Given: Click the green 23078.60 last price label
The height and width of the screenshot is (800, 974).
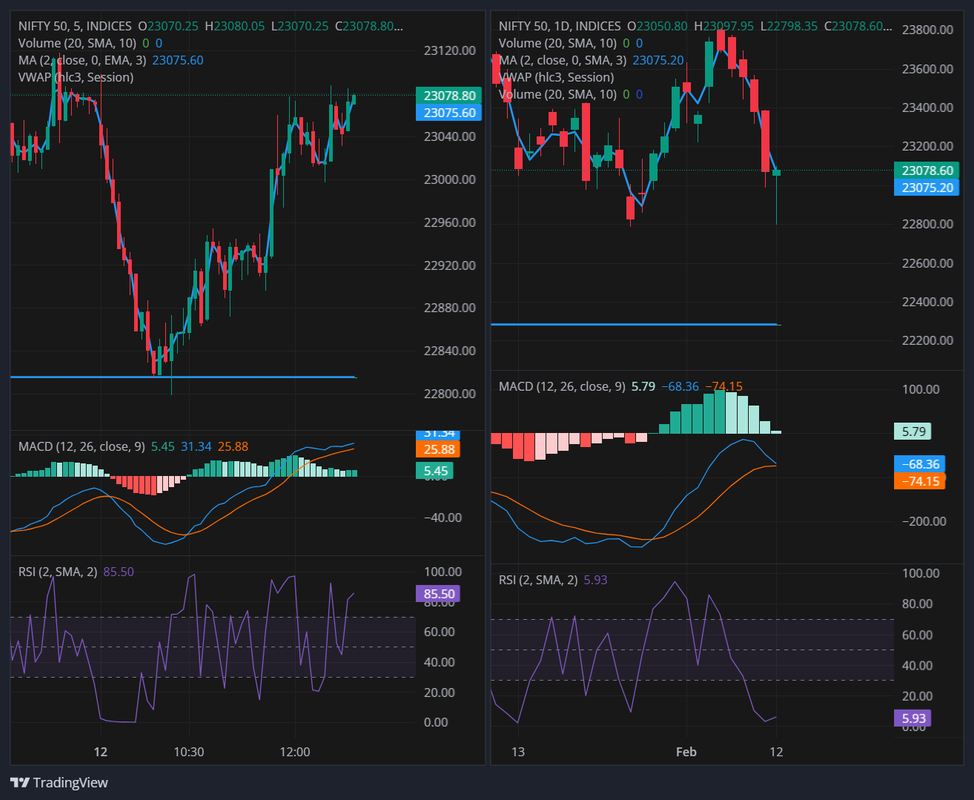Looking at the screenshot, I should coord(927,170).
